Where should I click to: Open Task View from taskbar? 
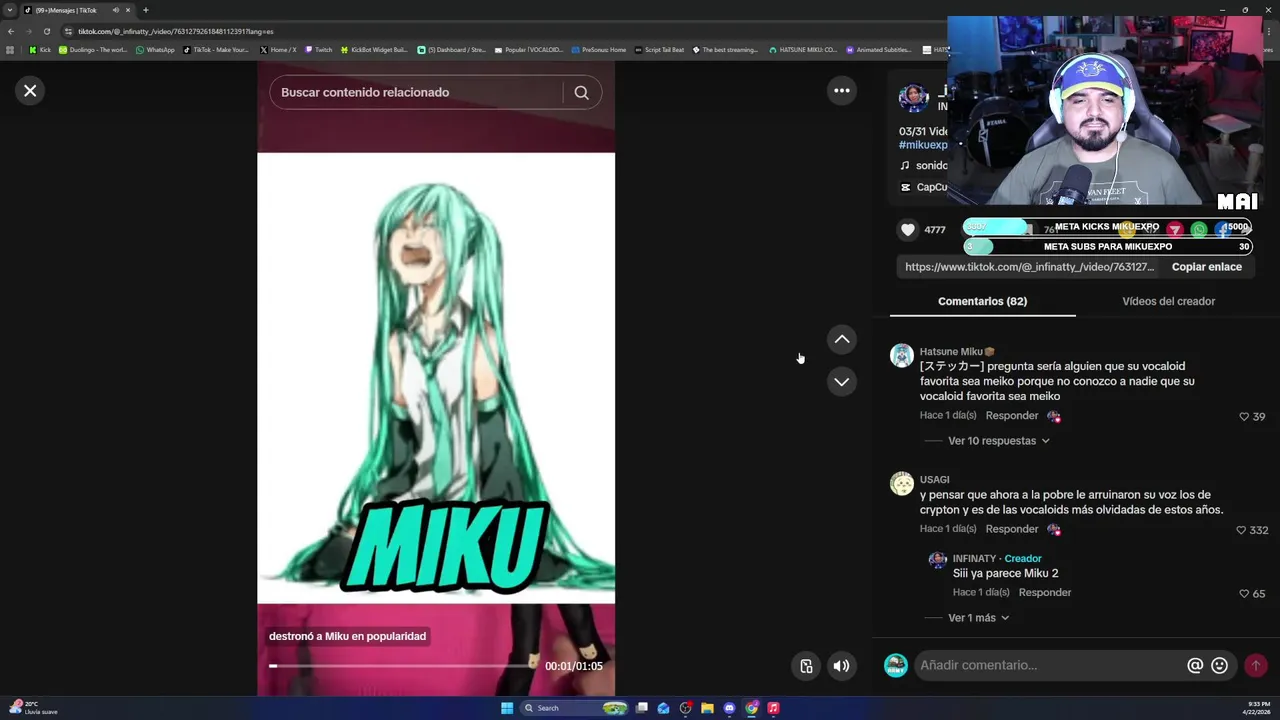tap(641, 708)
